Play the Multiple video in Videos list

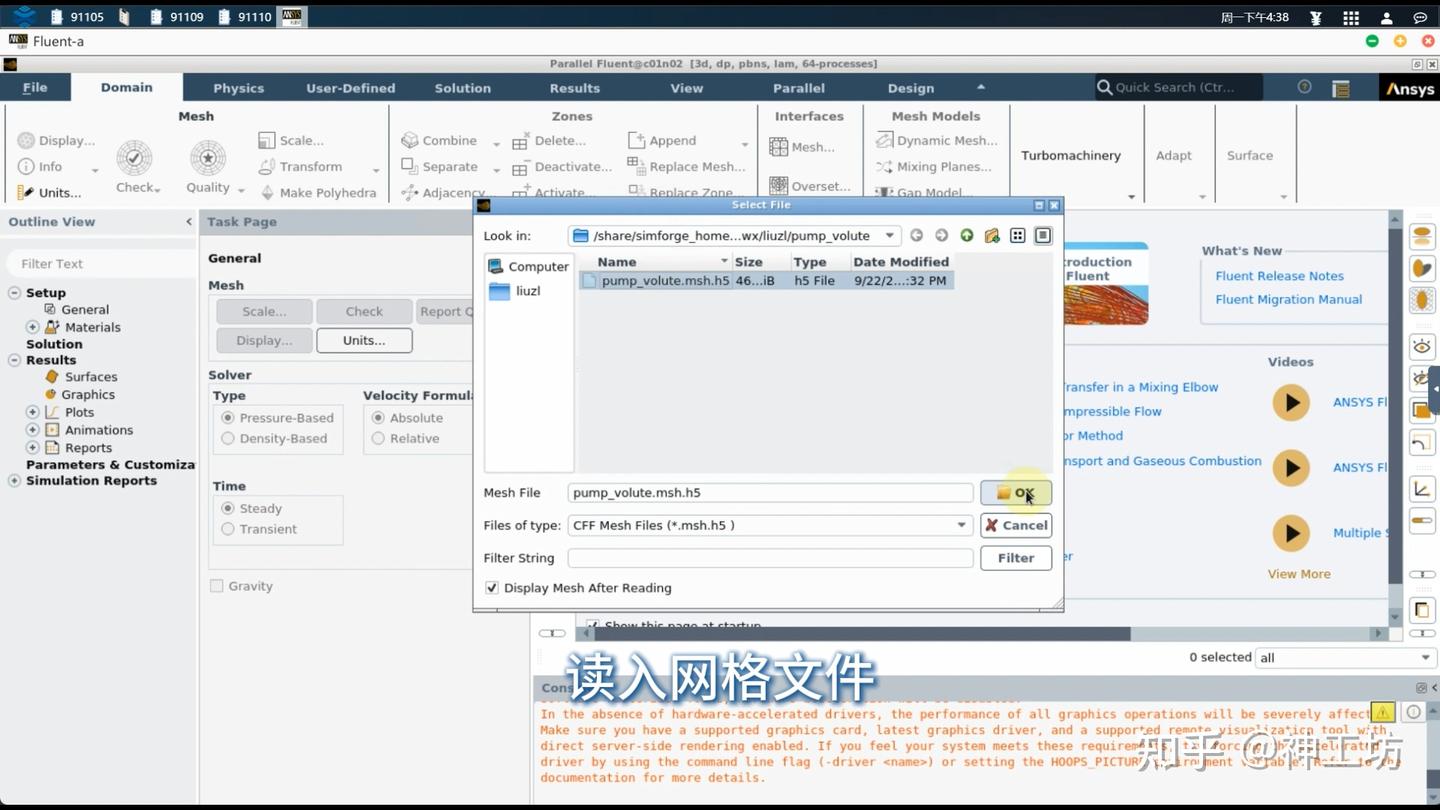[x=1291, y=533]
